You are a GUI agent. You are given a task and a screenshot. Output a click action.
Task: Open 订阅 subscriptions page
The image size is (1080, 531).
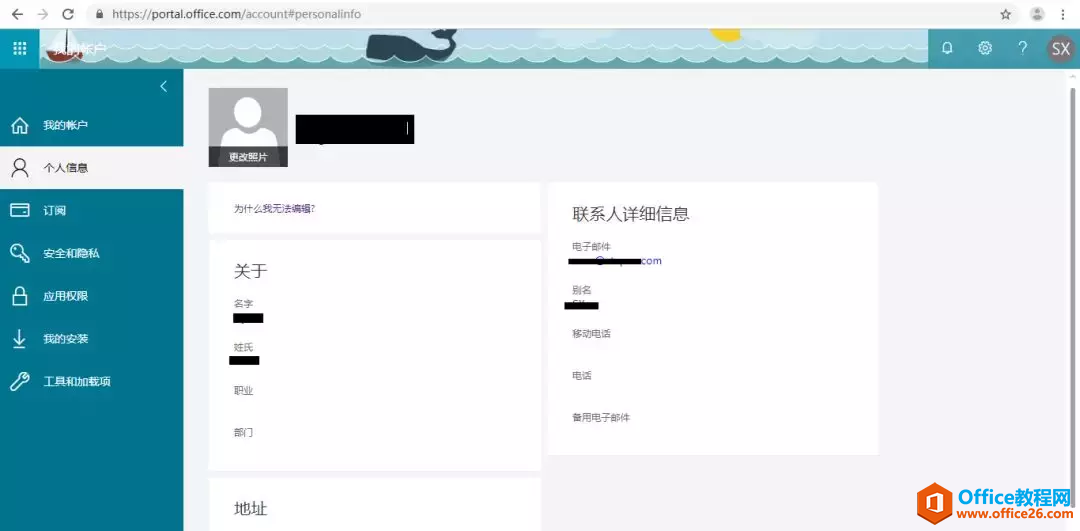coord(55,211)
